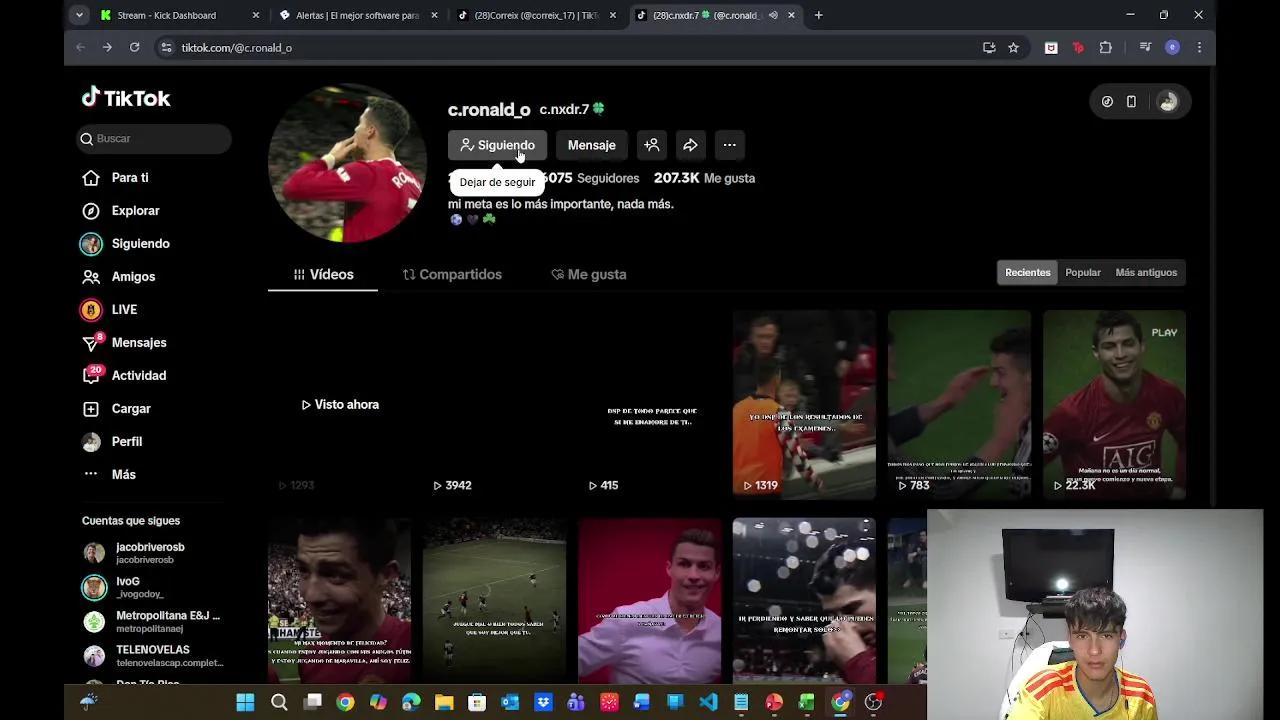Viewport: 1280px width, 720px height.
Task: Open the video with 783 views
Action: point(959,404)
